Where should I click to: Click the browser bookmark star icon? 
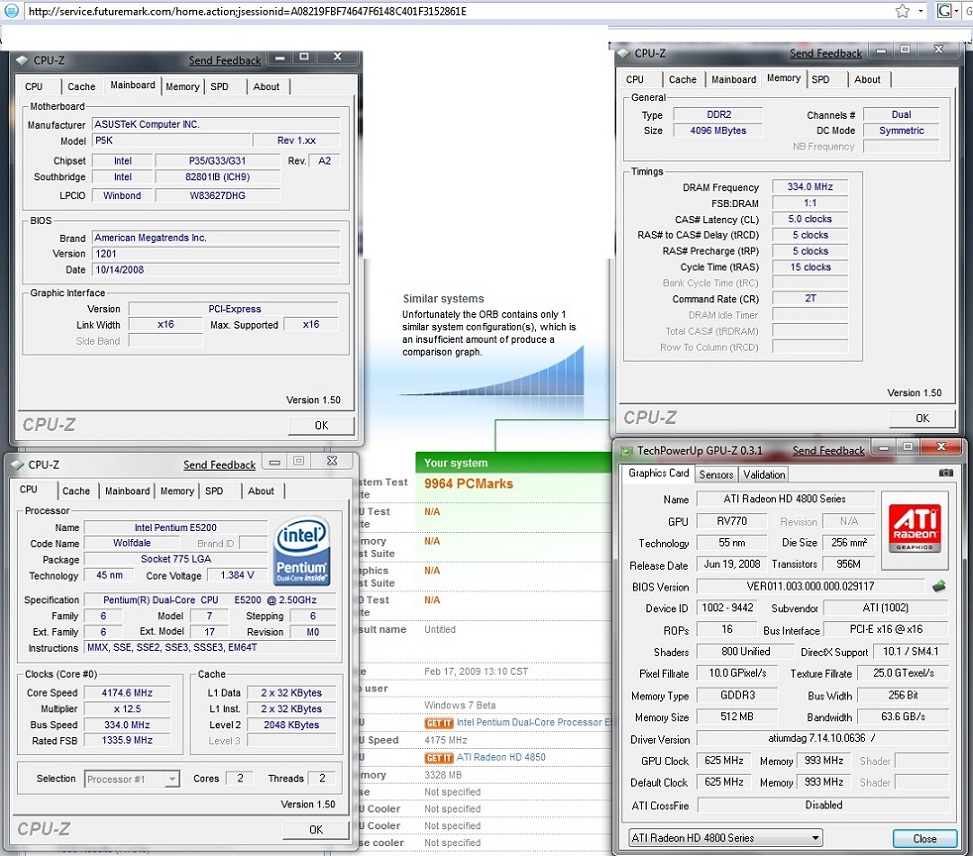[902, 11]
